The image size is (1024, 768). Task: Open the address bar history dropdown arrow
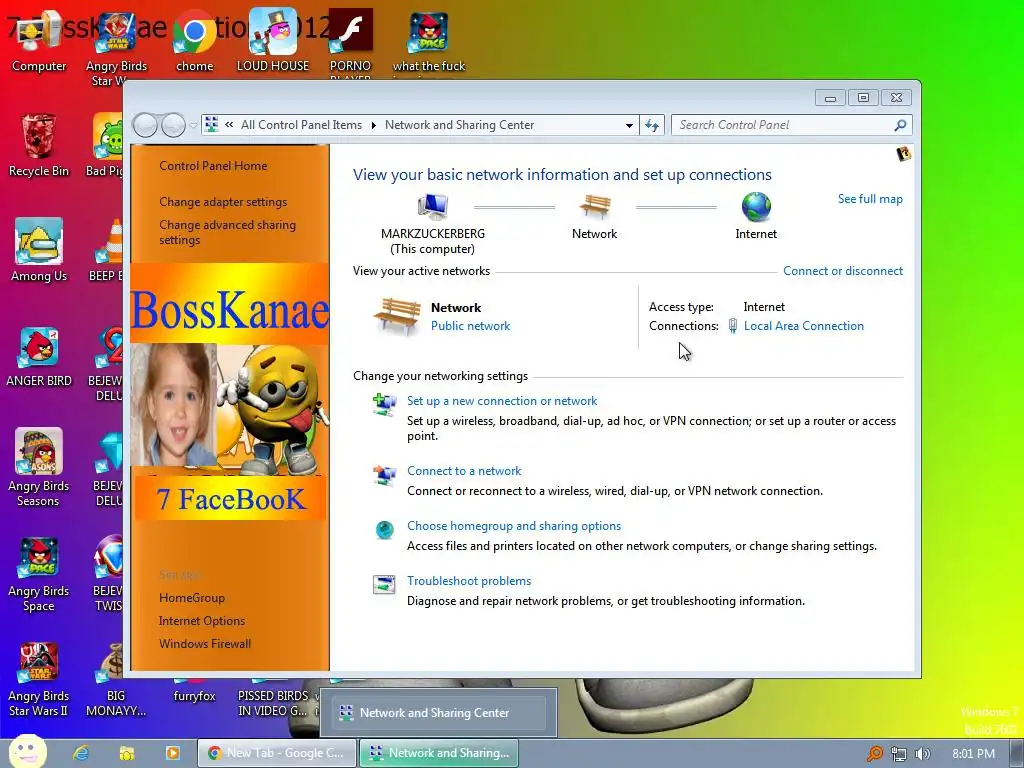(x=629, y=125)
